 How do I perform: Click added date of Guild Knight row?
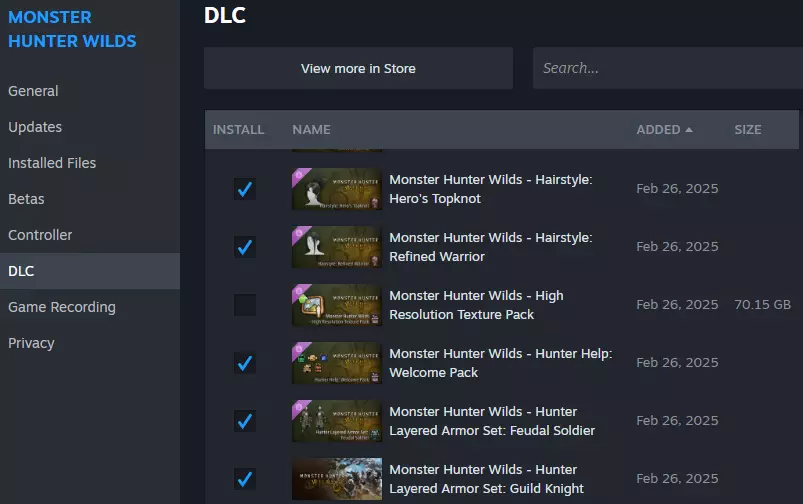coord(677,478)
